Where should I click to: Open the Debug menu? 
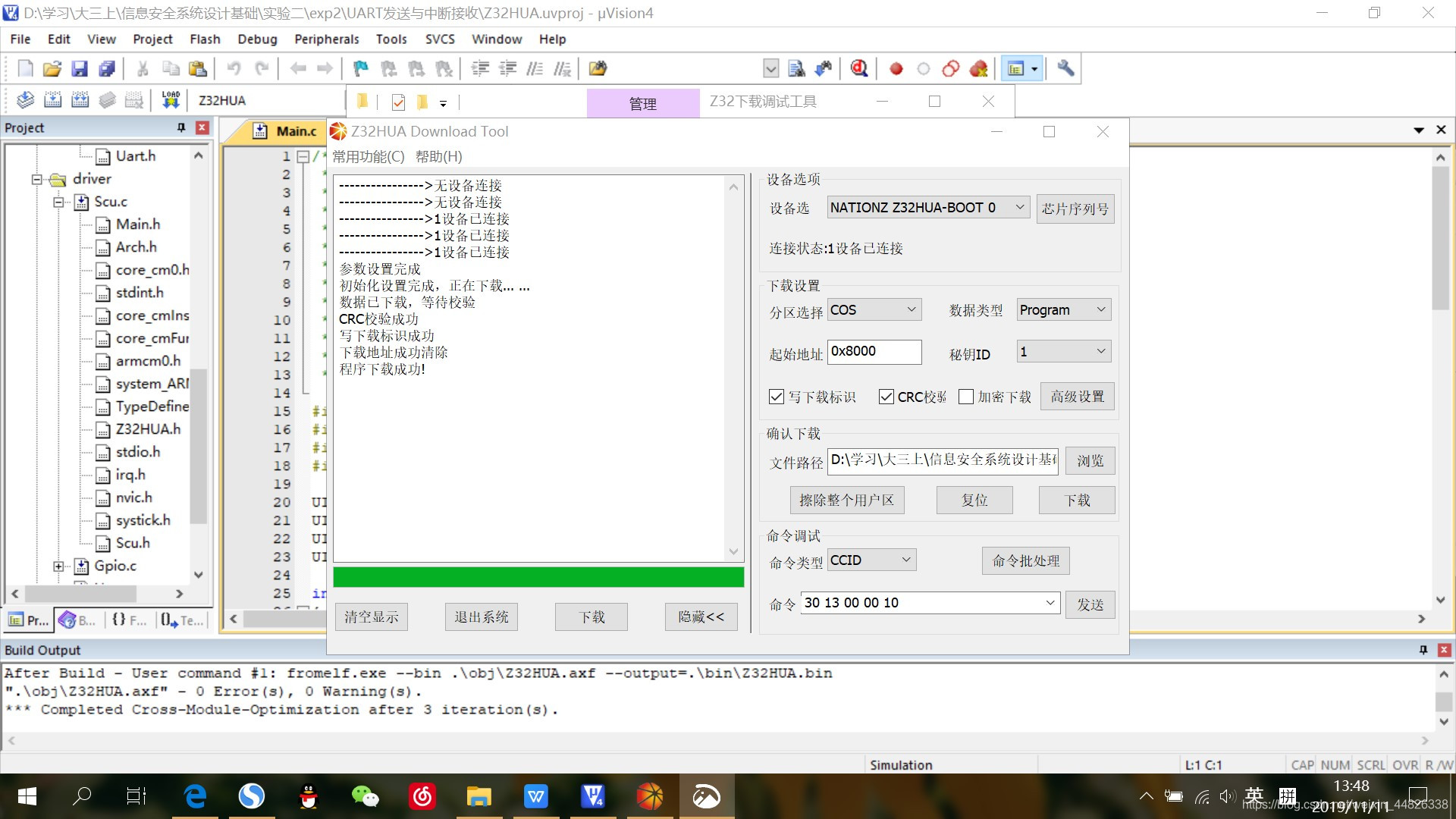pyautogui.click(x=257, y=39)
